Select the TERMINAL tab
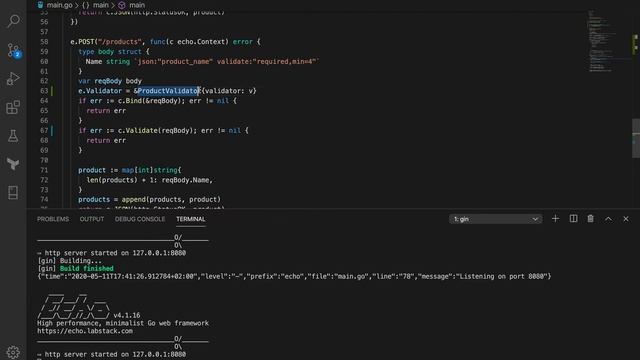This screenshot has height=360, width=640. coord(191,219)
